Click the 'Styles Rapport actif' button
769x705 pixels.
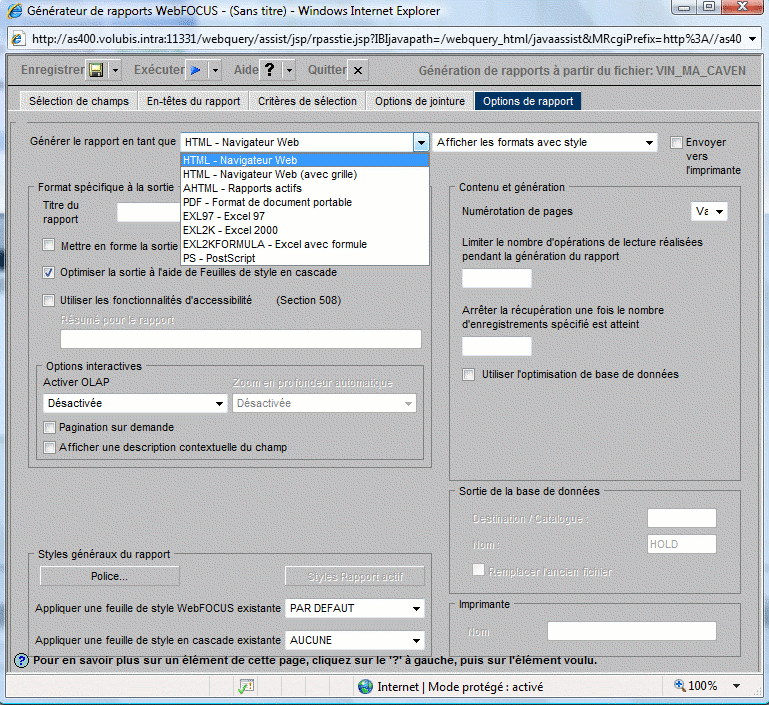(x=355, y=576)
